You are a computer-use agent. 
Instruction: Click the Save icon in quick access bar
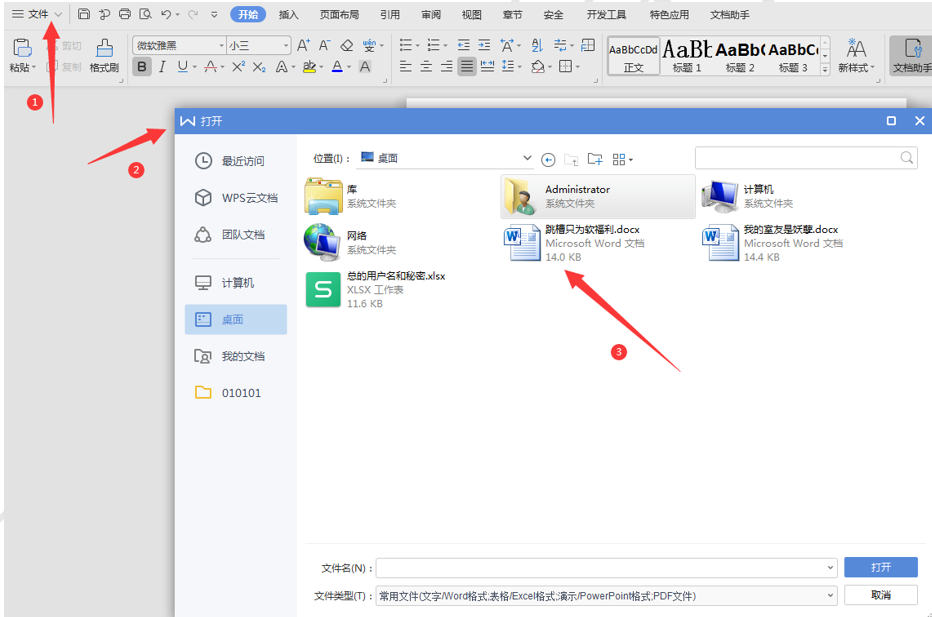[84, 14]
